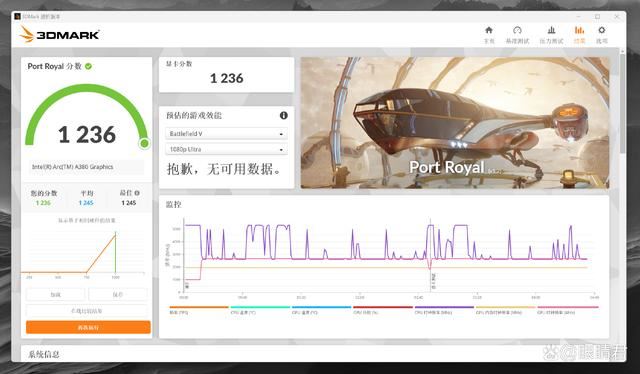
Task: Click the Intel Arc A380 Graphics label
Action: click(x=73, y=167)
